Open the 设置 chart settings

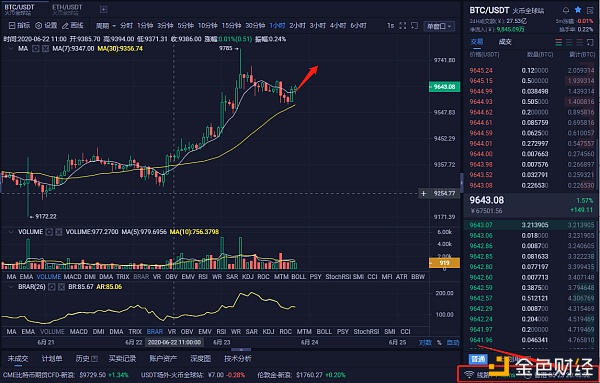[x=46, y=26]
